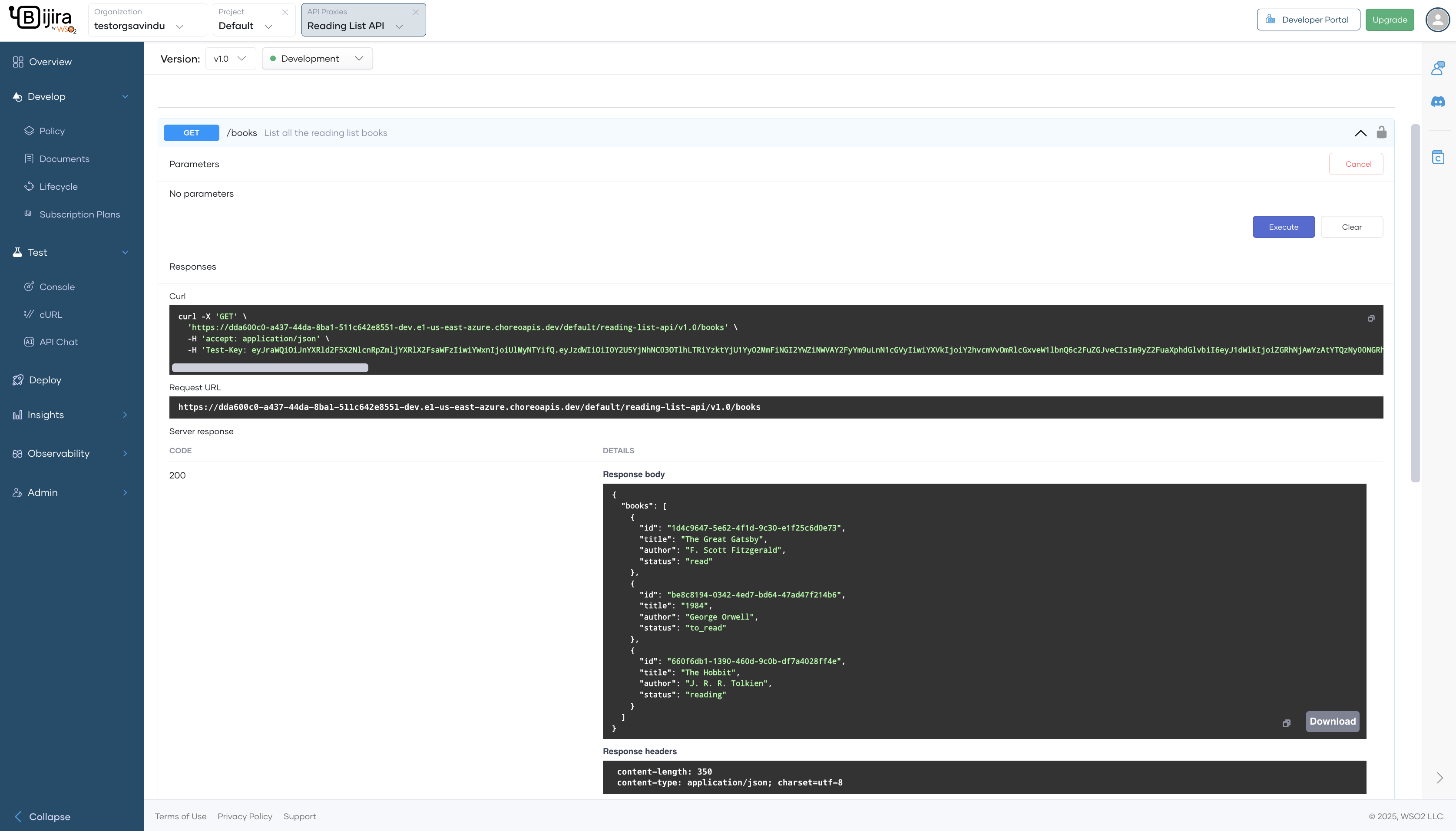This screenshot has width=1456, height=831.
Task: Expand the right panel arrow icon
Action: 1439,778
